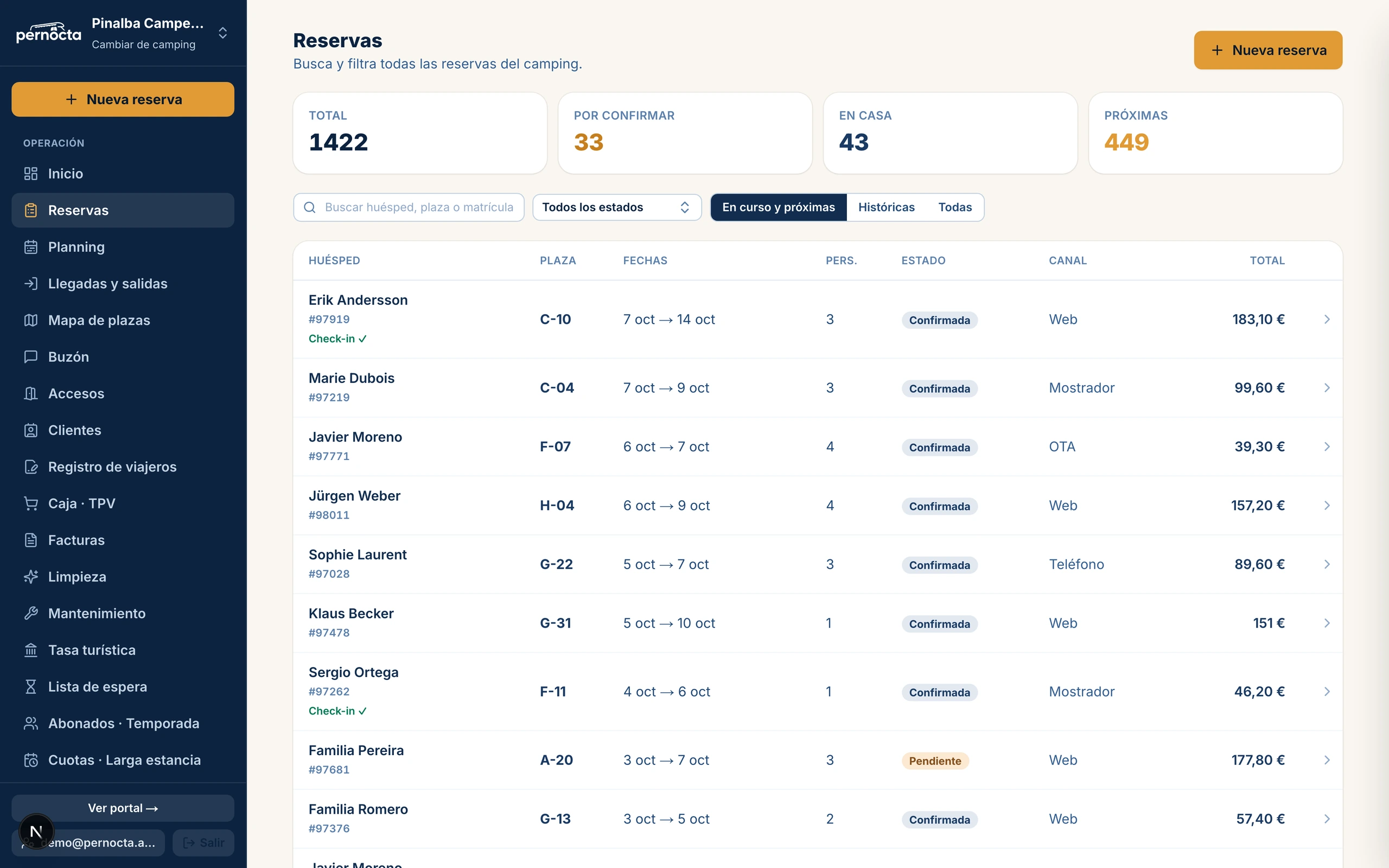This screenshot has height=868, width=1389.
Task: Click the round N avatar badge
Action: tap(36, 831)
